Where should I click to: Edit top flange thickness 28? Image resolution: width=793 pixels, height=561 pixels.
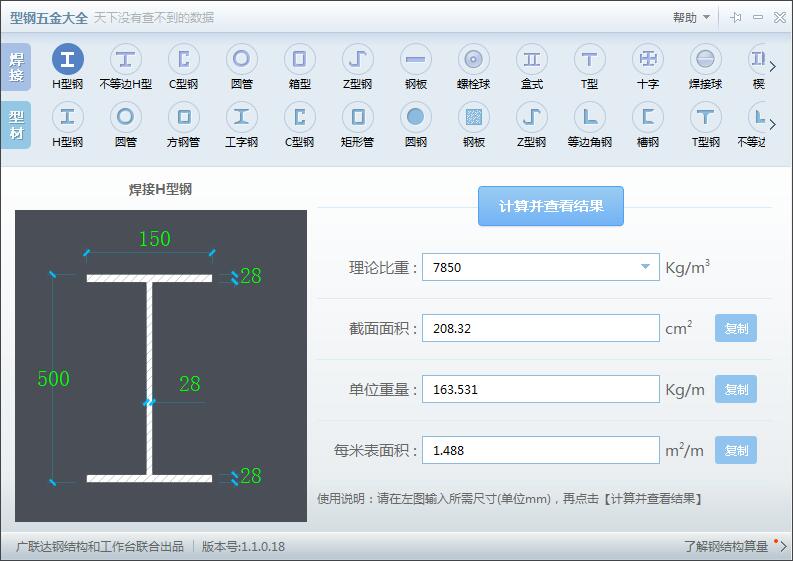pos(251,276)
